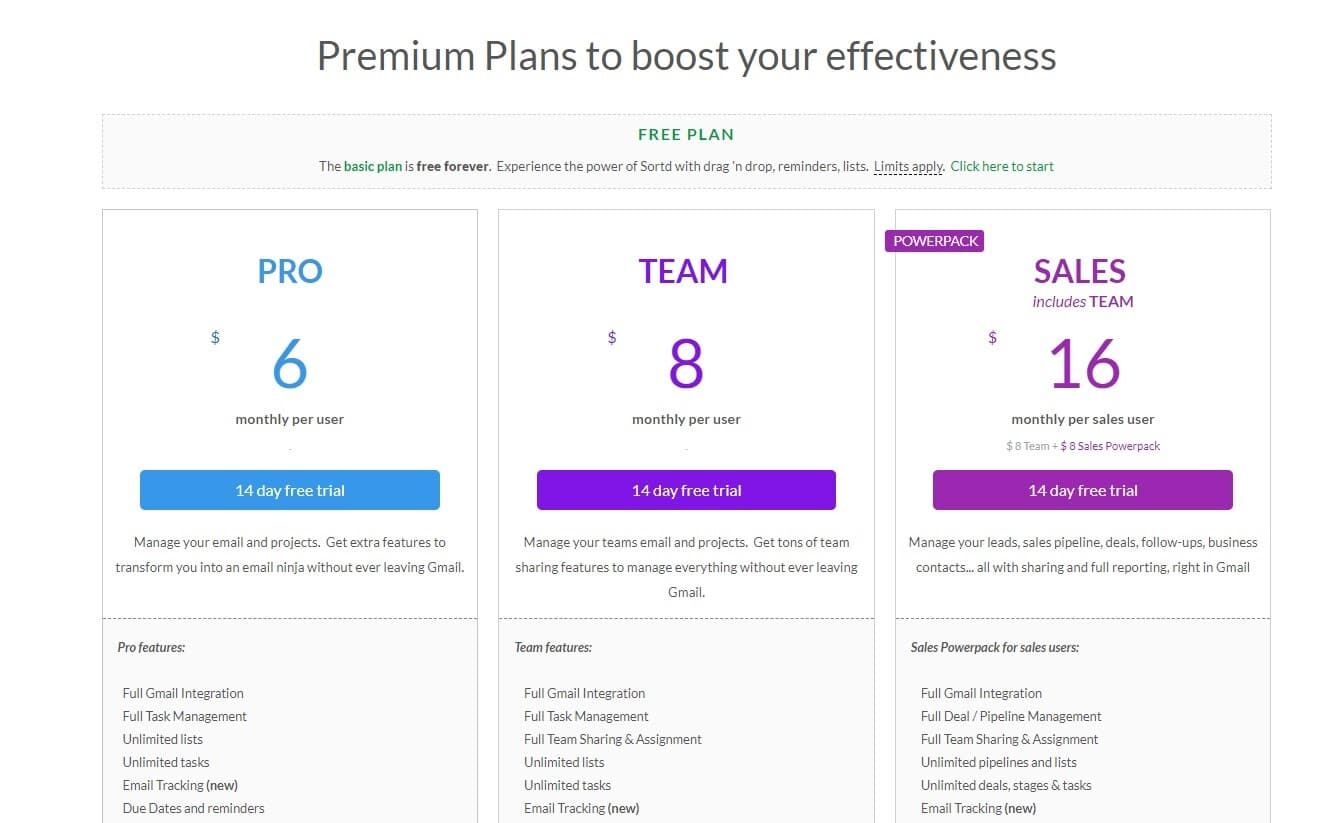Start the TEAM plan 14 day free trial
The width and height of the screenshot is (1339, 823).
coord(686,490)
